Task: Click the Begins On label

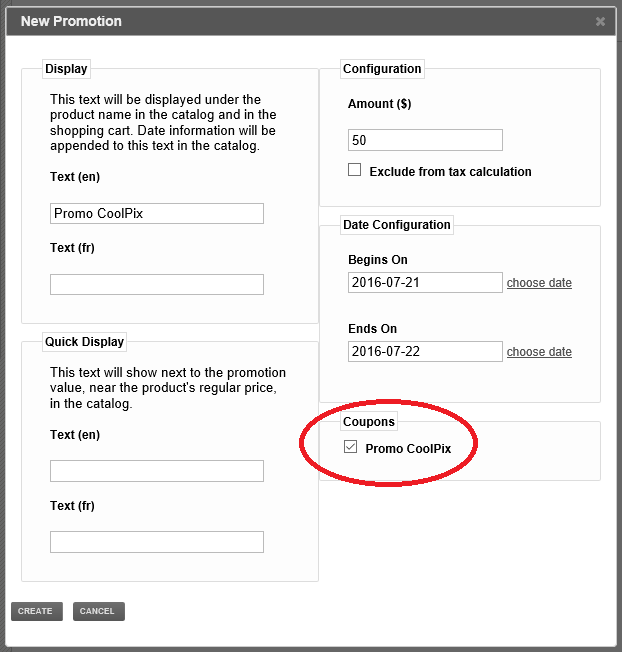Action: [x=378, y=259]
